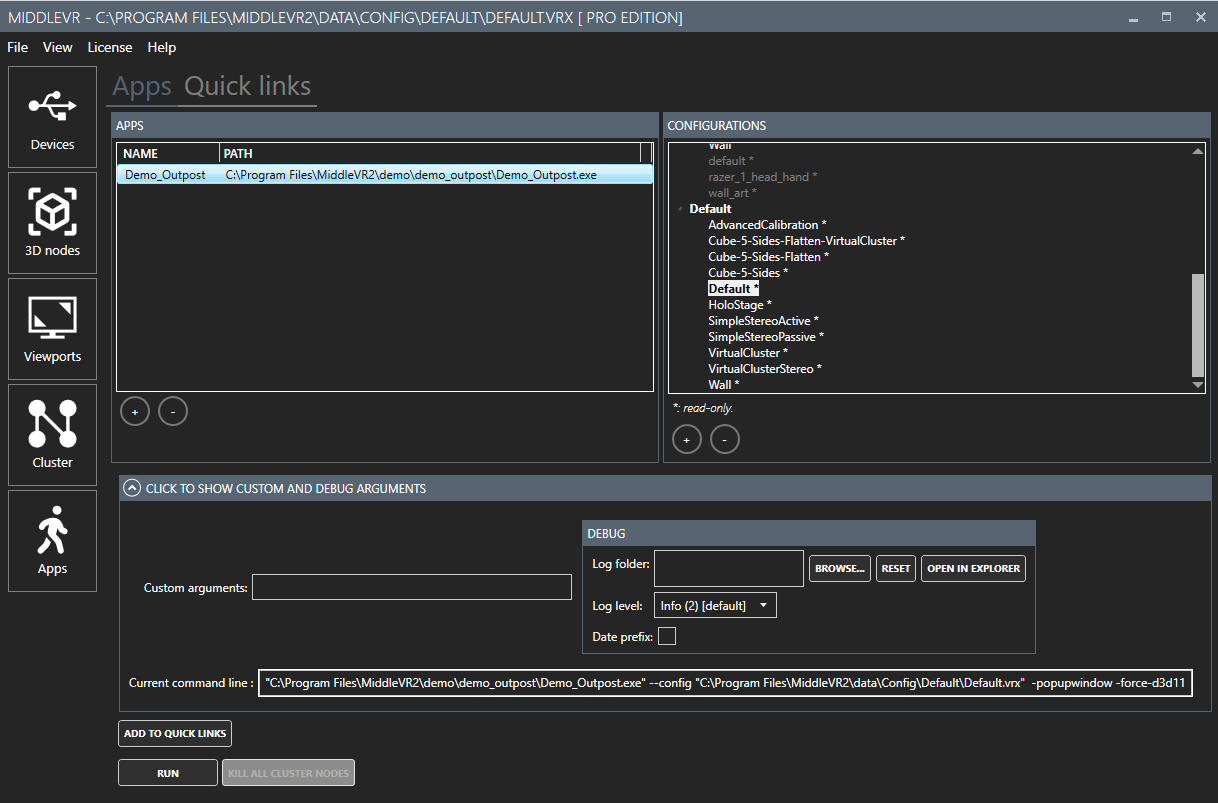Select the VirtualCluster * configuration
Screen dimensions: 1218x803
pos(748,353)
